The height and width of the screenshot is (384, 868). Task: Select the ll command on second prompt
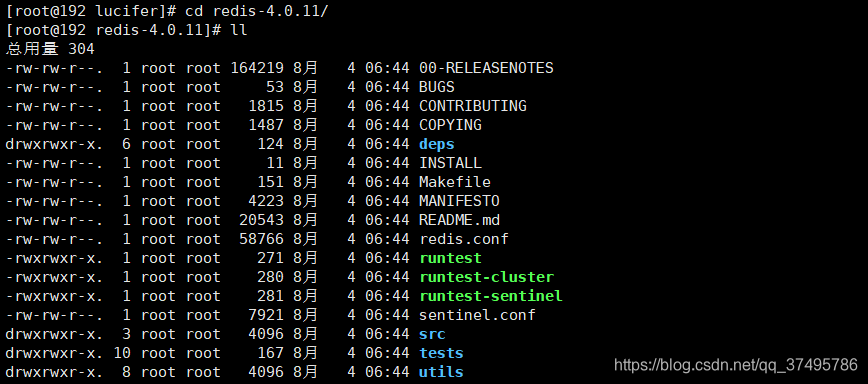239,30
